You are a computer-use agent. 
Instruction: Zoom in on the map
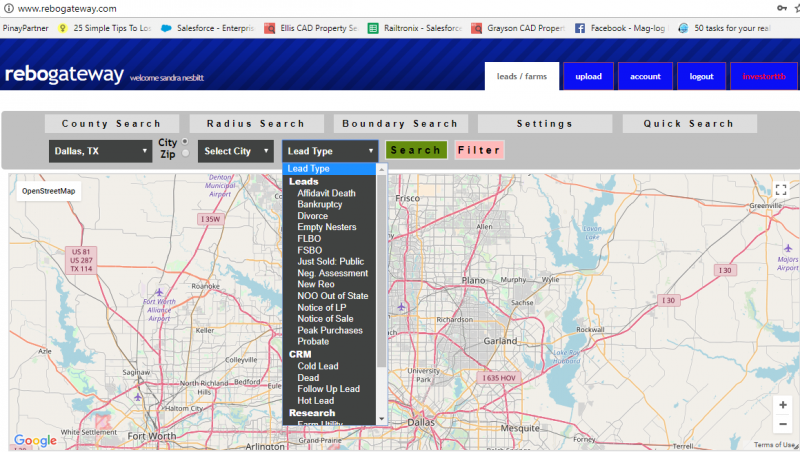coord(783,405)
